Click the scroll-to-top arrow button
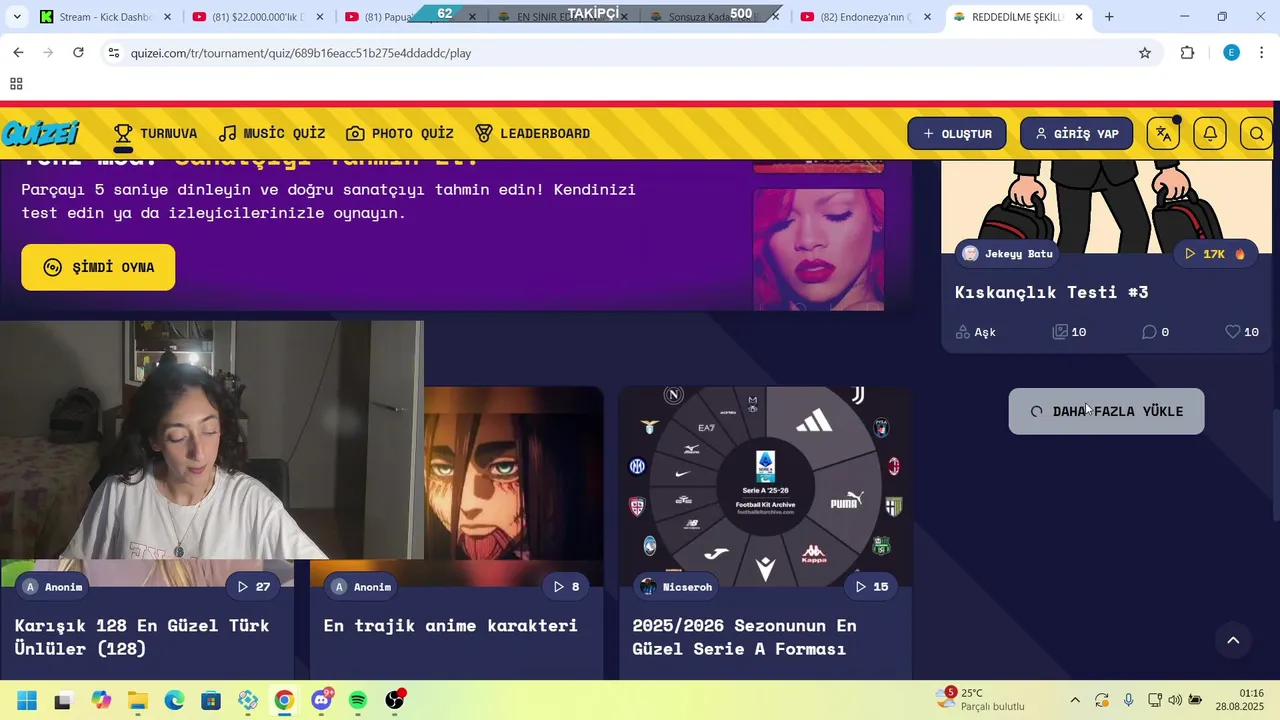 pyautogui.click(x=1233, y=640)
